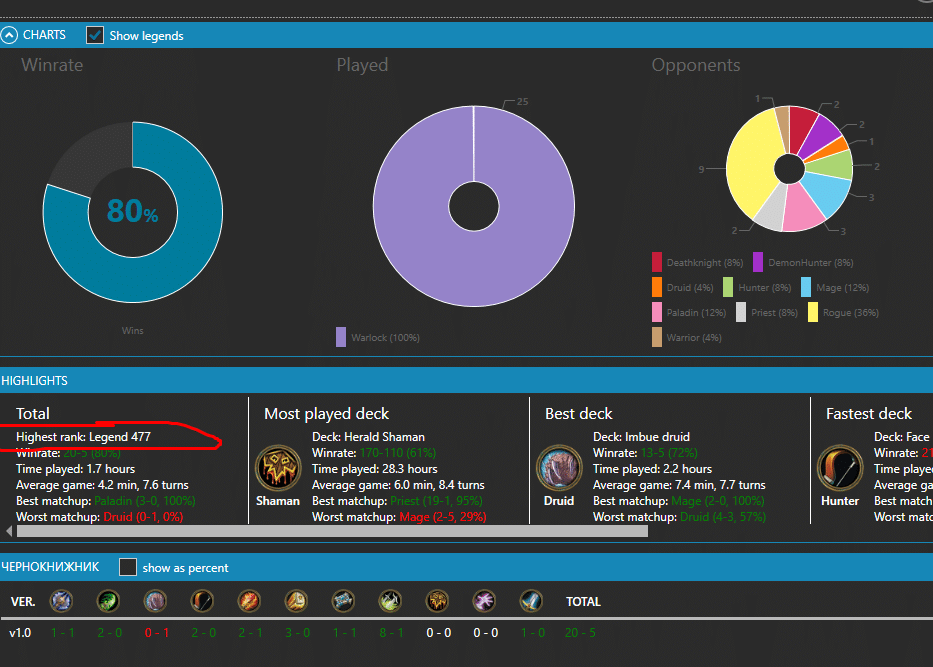The width and height of the screenshot is (933, 667).
Task: Select the Hunter class icon in matchup row
Action: click(202, 601)
